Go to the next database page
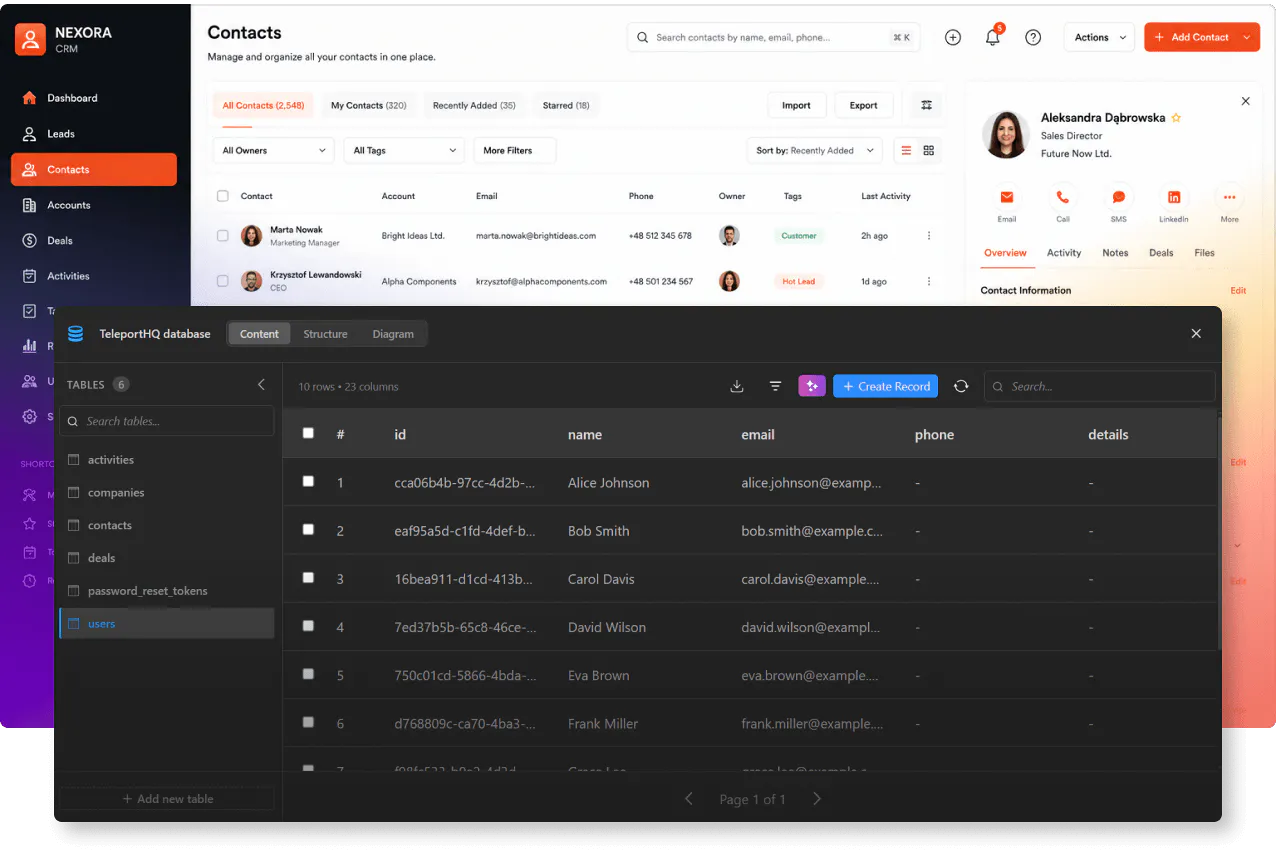 pos(817,798)
